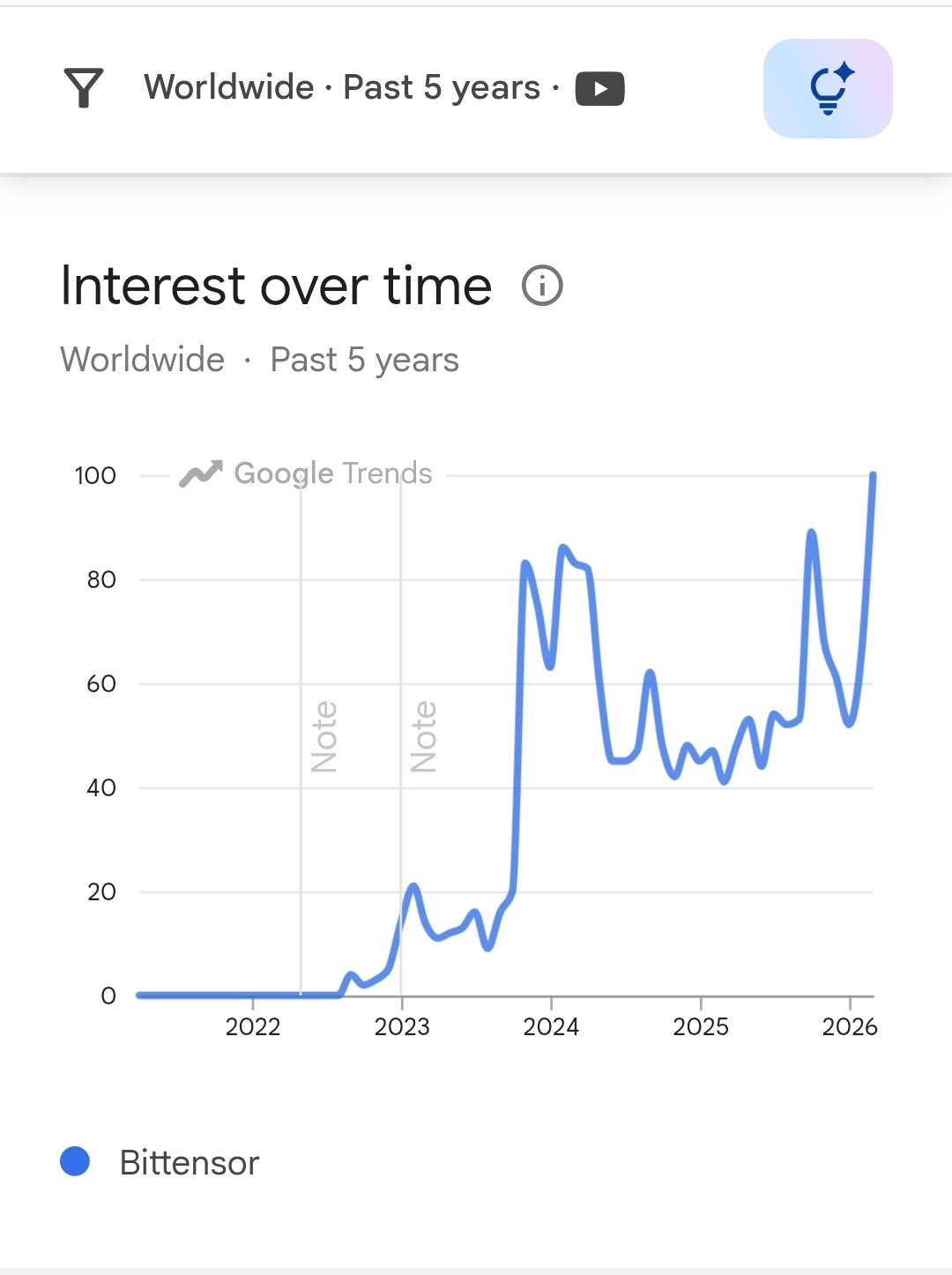Open info icon beside Interest over time
The height and width of the screenshot is (1275, 952).
point(542,287)
